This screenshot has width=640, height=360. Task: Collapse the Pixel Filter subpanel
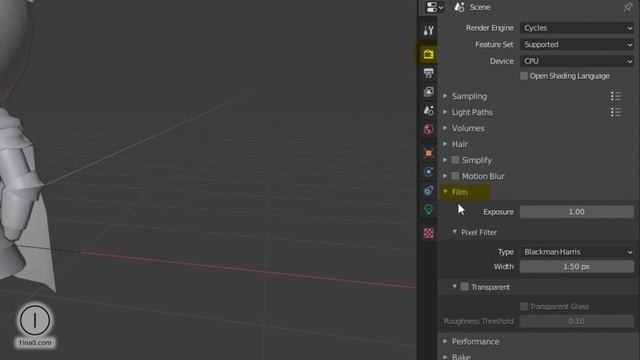pos(479,232)
